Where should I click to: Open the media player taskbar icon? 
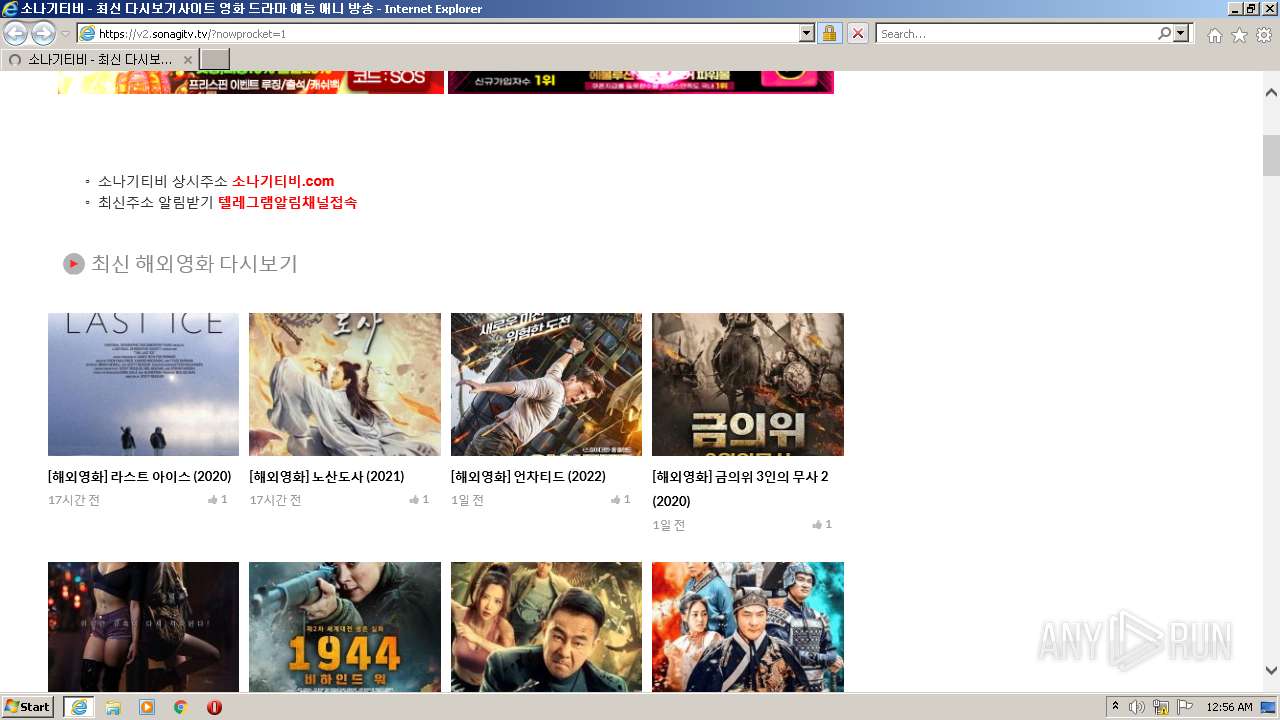pyautogui.click(x=147, y=707)
